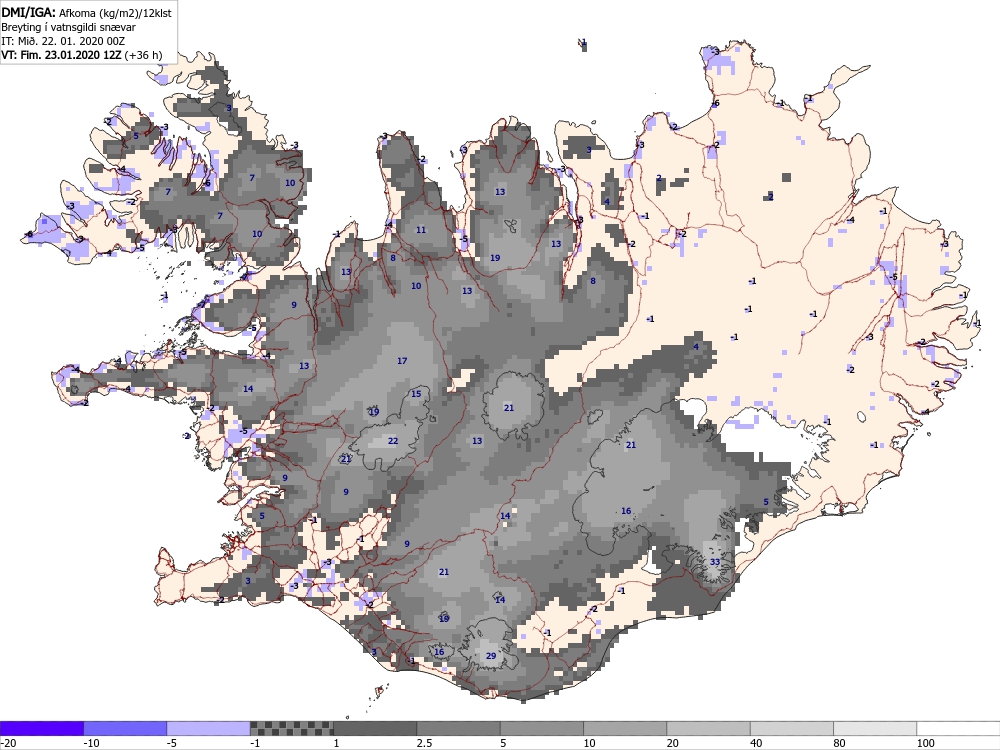The image size is (1000, 750).
Task: Click the white legend swatch above 100
Action: (x=959, y=728)
